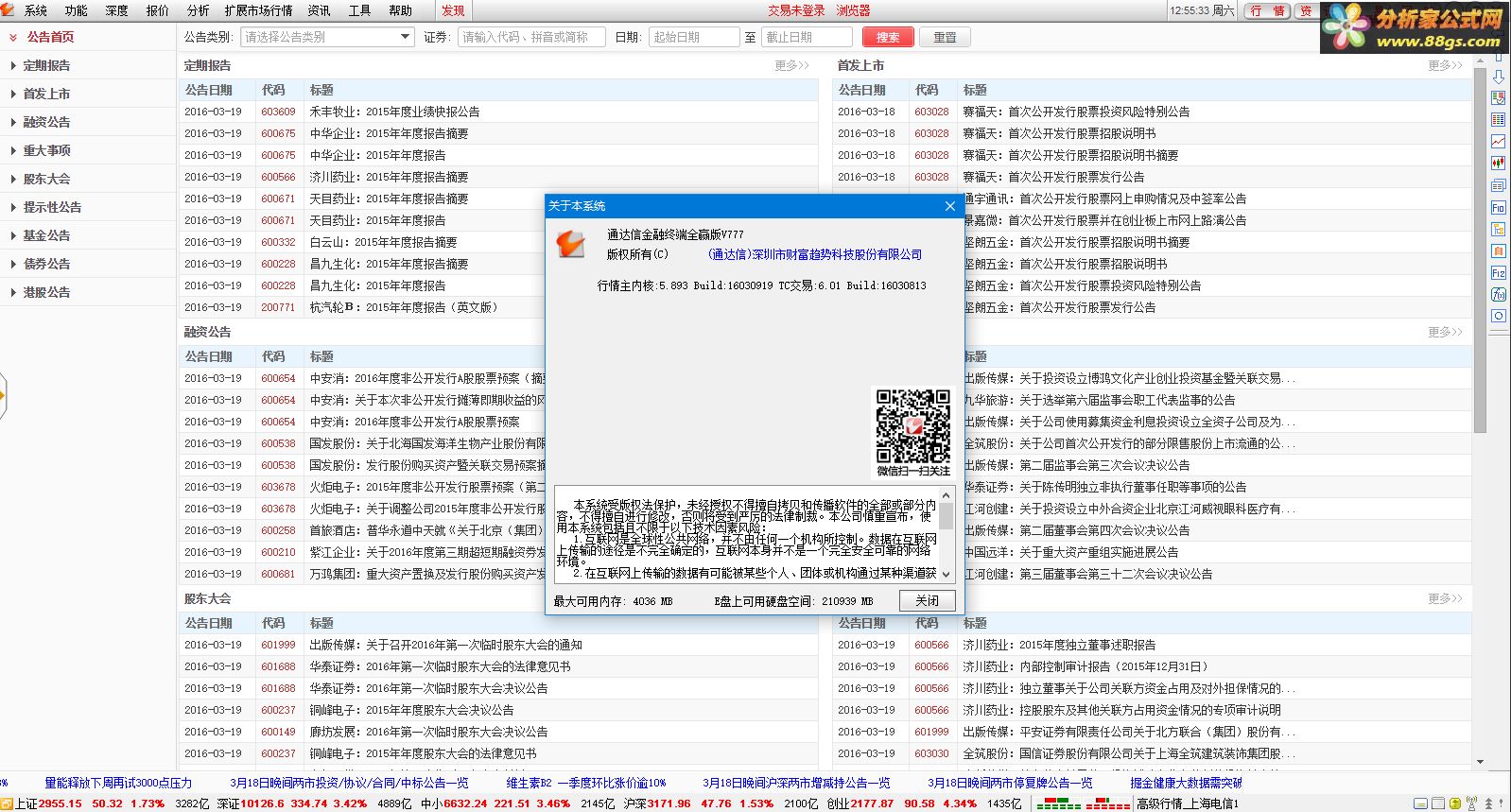Click the QR code image in about dialog
The image size is (1511, 812).
pos(912,424)
